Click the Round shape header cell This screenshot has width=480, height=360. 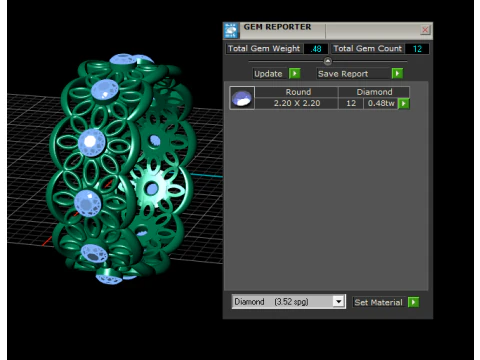297,92
